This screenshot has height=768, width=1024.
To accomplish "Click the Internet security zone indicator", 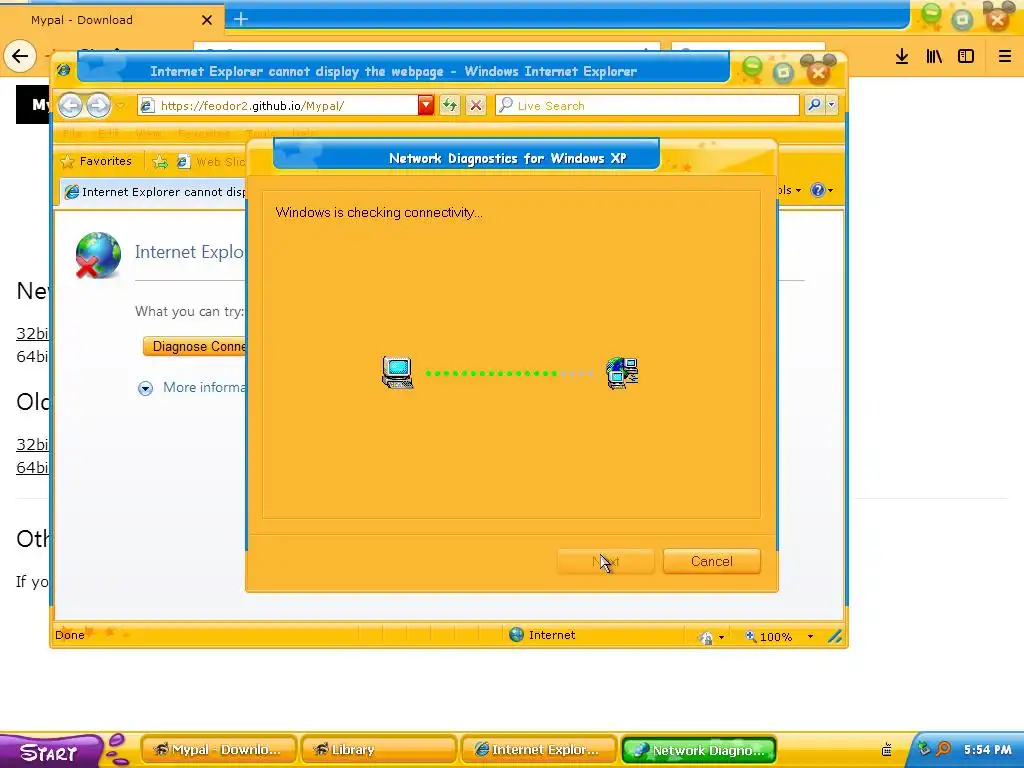I will tap(542, 635).
